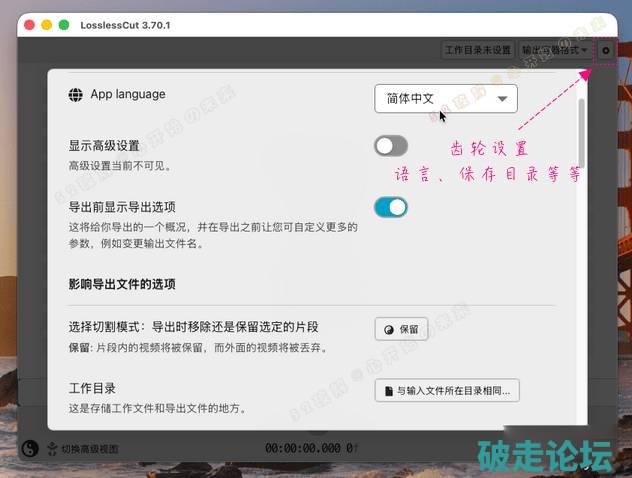The width and height of the screenshot is (632, 478).
Task: Choose working directory 与输入文件所在目录相同 button
Action: [447, 391]
